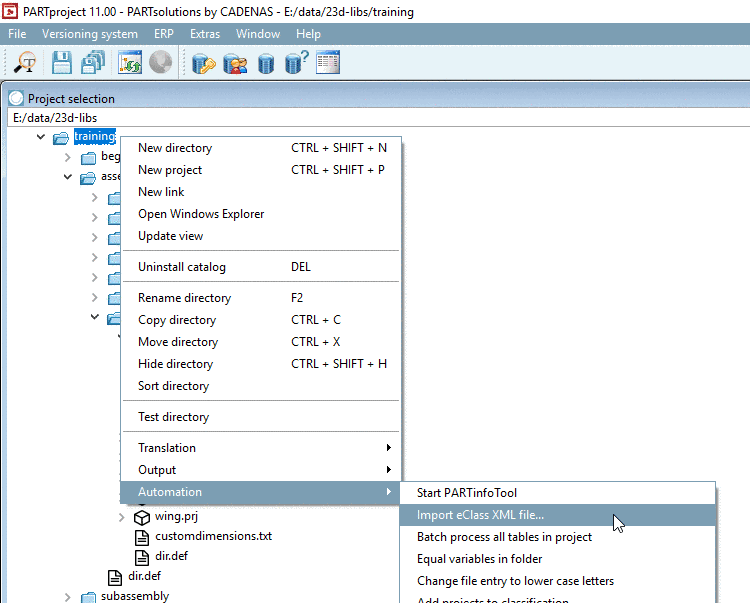Click the customdimensions.txt file icon
The width and height of the screenshot is (750, 603).
pos(142,537)
